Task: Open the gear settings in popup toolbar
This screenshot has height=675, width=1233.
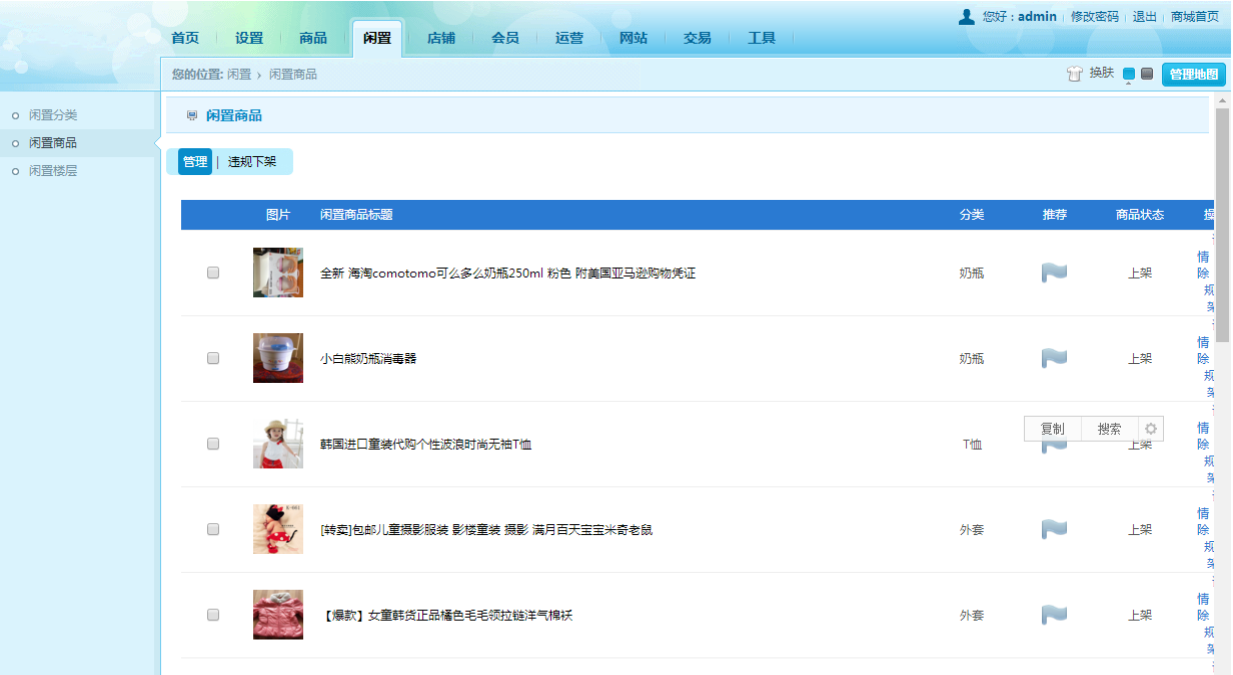Action: click(x=1151, y=429)
